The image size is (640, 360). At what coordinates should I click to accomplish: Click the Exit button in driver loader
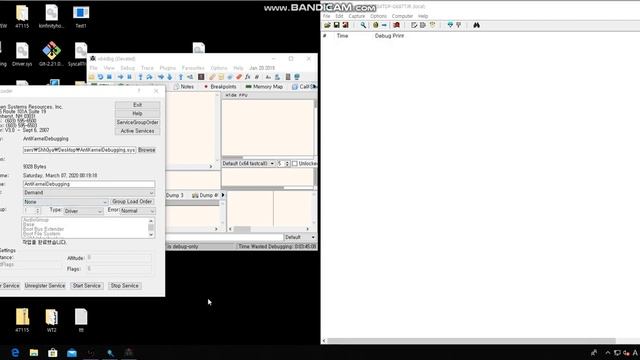click(137, 105)
